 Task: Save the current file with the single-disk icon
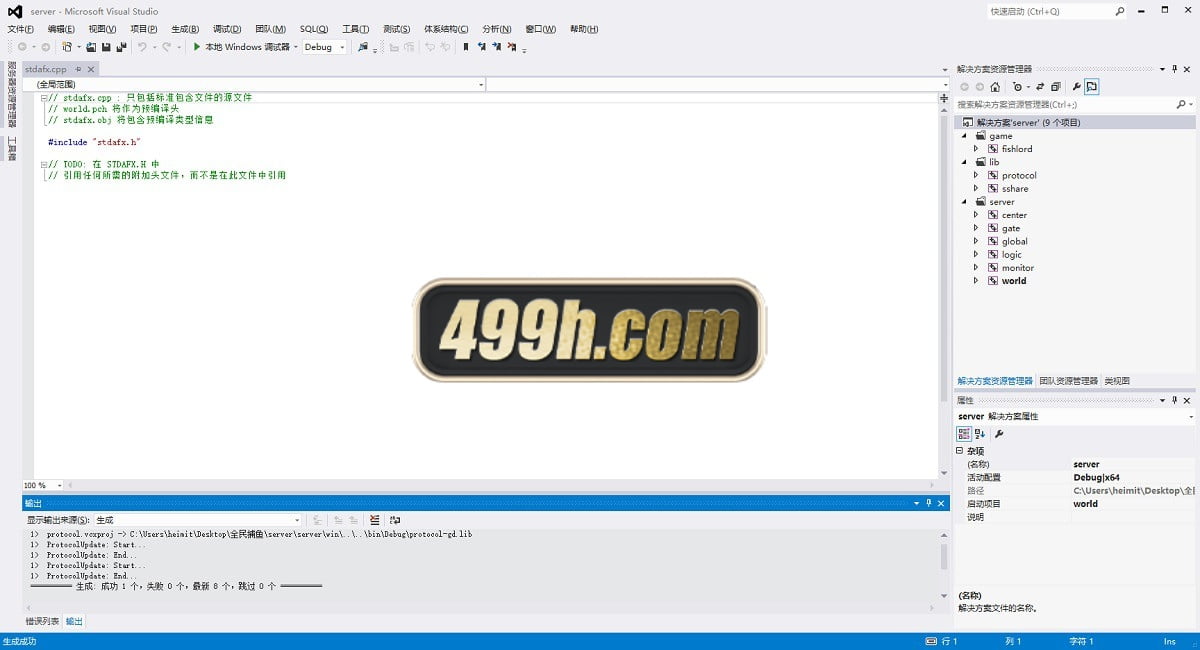pyautogui.click(x=106, y=47)
